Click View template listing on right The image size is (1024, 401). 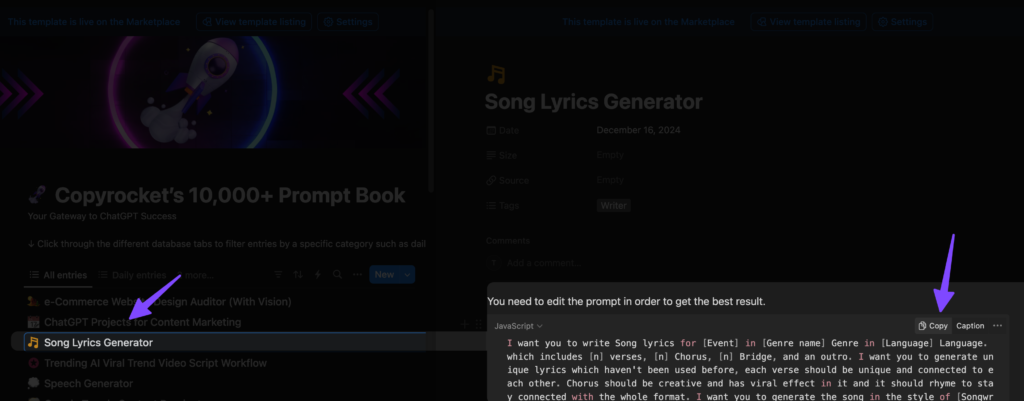[x=810, y=21]
